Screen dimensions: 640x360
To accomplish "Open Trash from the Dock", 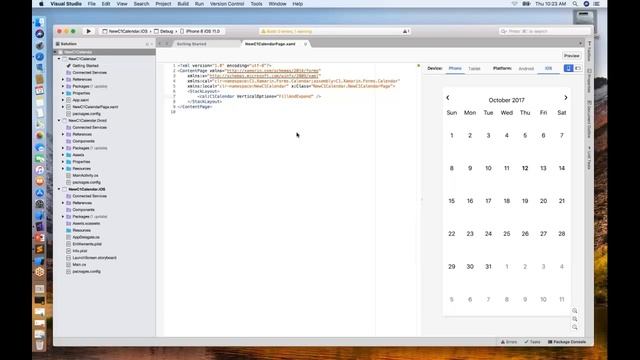I will (x=40, y=345).
